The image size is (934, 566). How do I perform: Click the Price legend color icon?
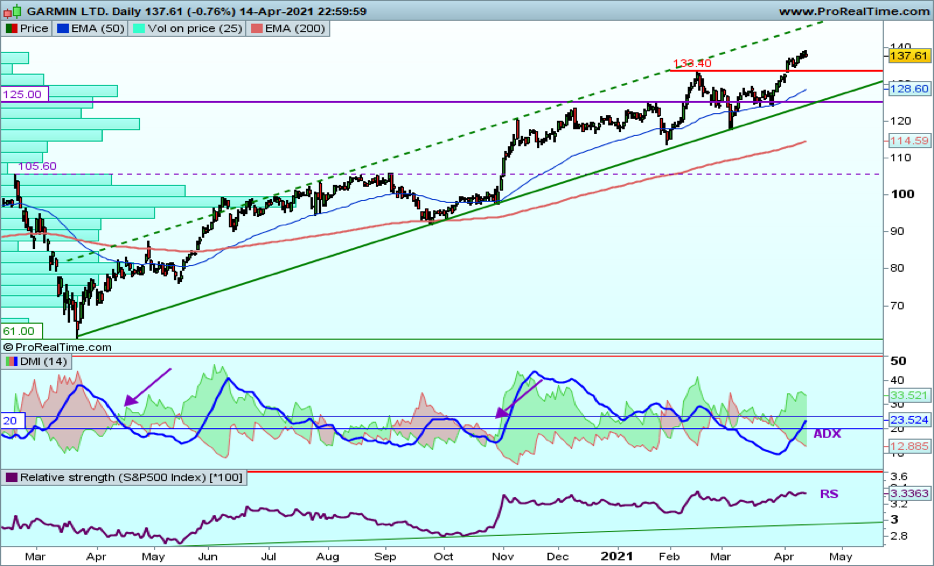(x=11, y=28)
